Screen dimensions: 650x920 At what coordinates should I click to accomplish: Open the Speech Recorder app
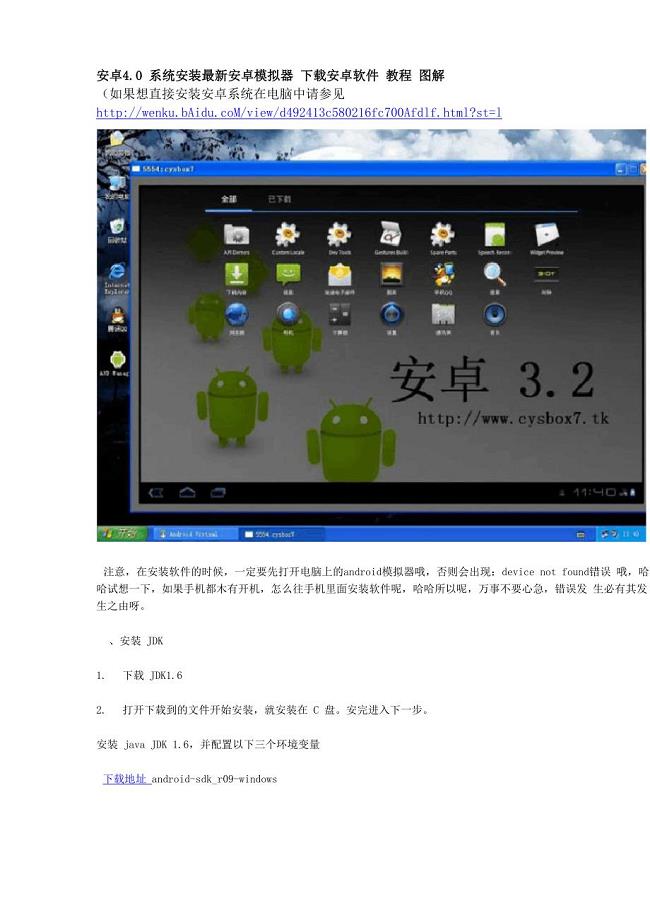494,236
